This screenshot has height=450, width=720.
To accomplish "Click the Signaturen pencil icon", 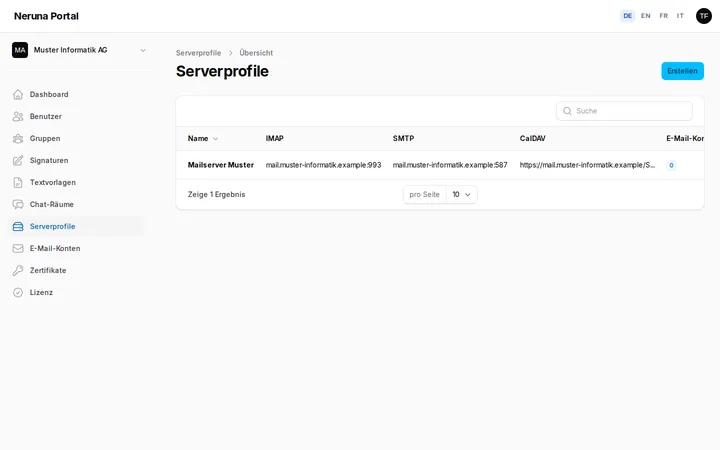I will 18,161.
